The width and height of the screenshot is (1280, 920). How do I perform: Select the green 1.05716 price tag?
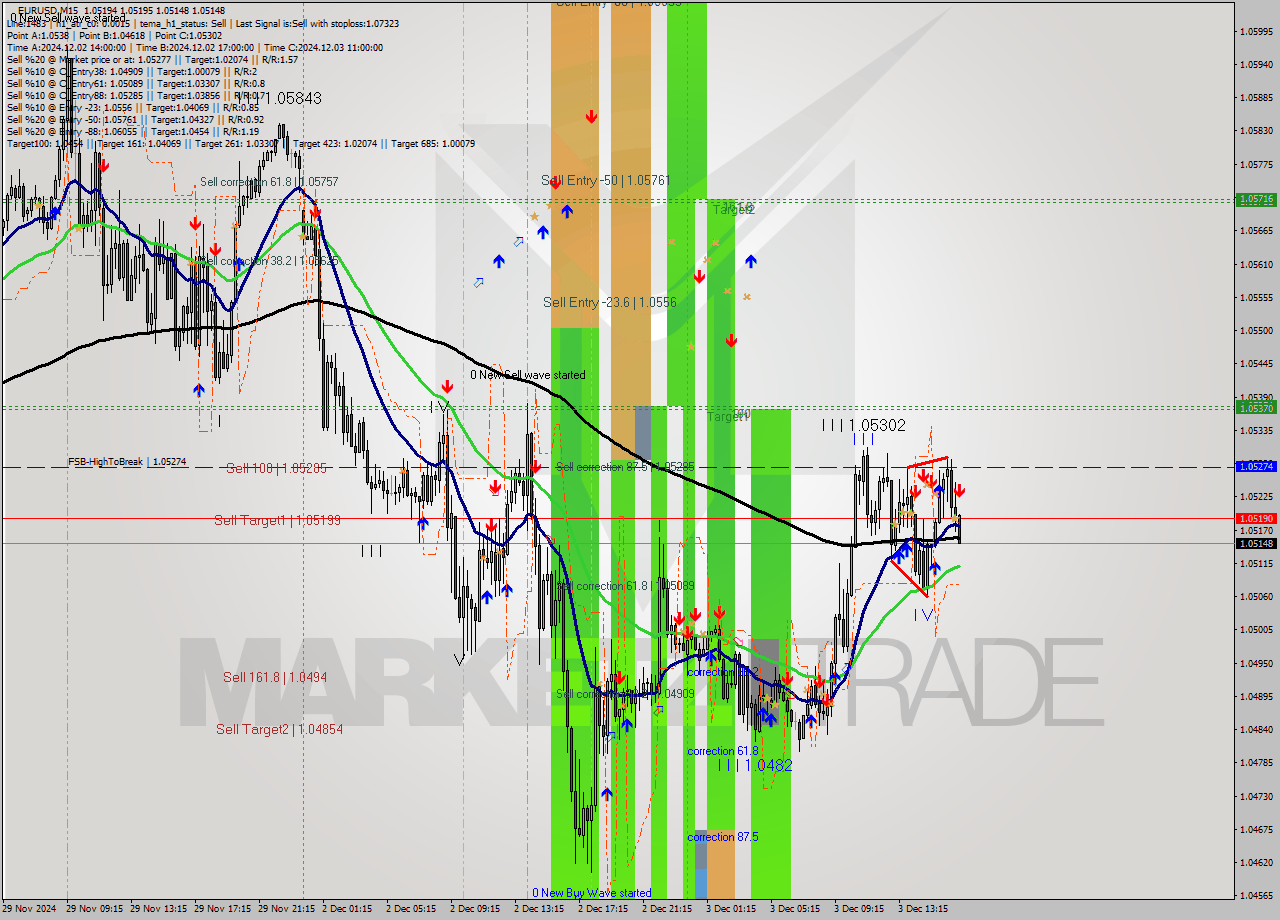(x=1256, y=199)
